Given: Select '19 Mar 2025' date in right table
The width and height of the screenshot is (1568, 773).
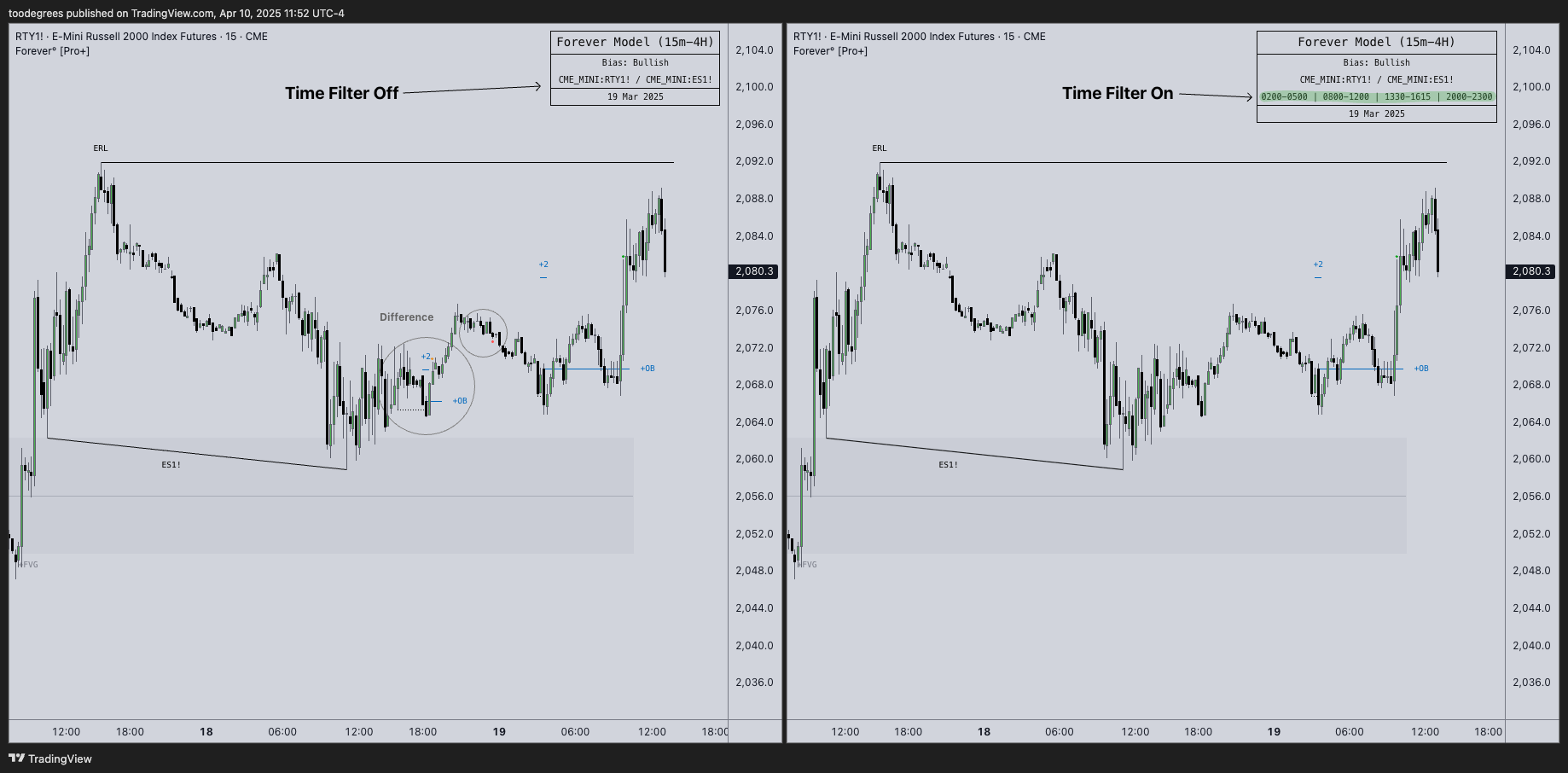Looking at the screenshot, I should [x=1376, y=113].
